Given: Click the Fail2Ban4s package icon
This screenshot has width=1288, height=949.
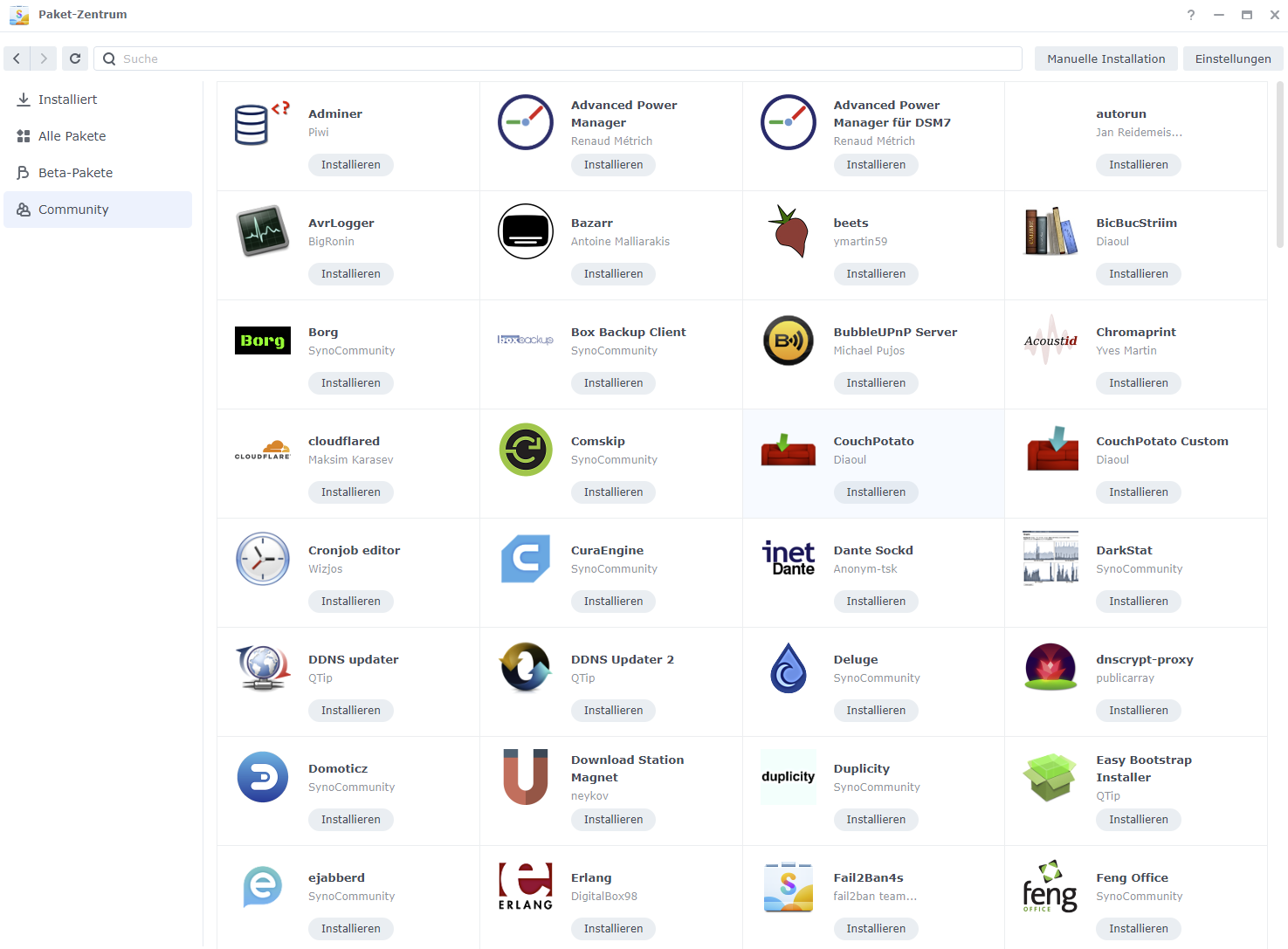Looking at the screenshot, I should point(789,886).
